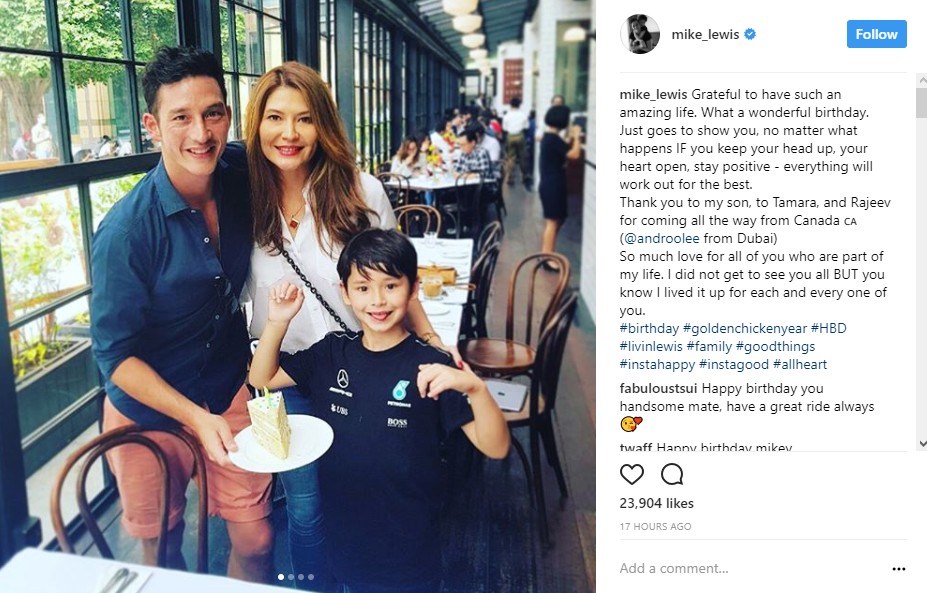Visit commenter fabuloustsui's profile
The height and width of the screenshot is (593, 927).
point(659,388)
